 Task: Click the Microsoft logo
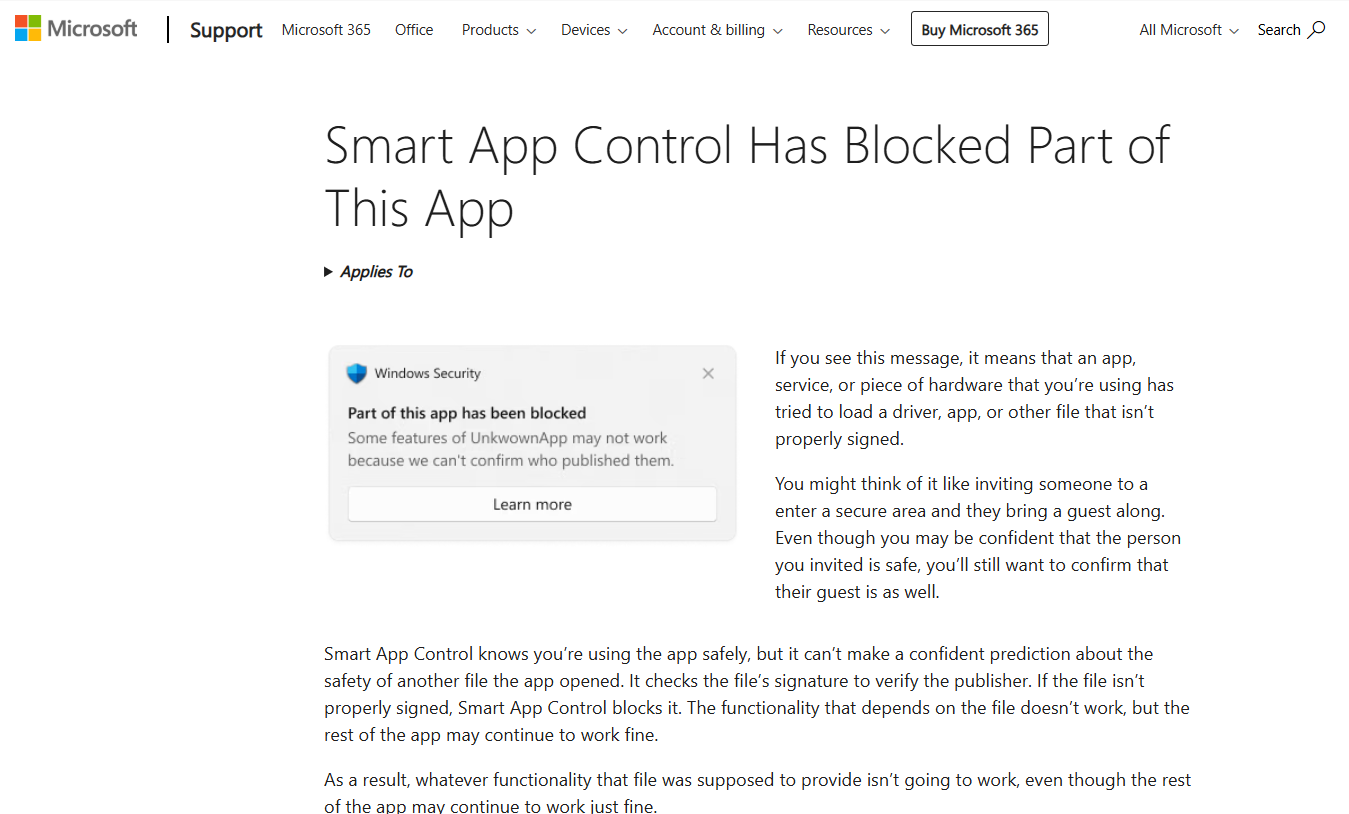click(x=75, y=28)
